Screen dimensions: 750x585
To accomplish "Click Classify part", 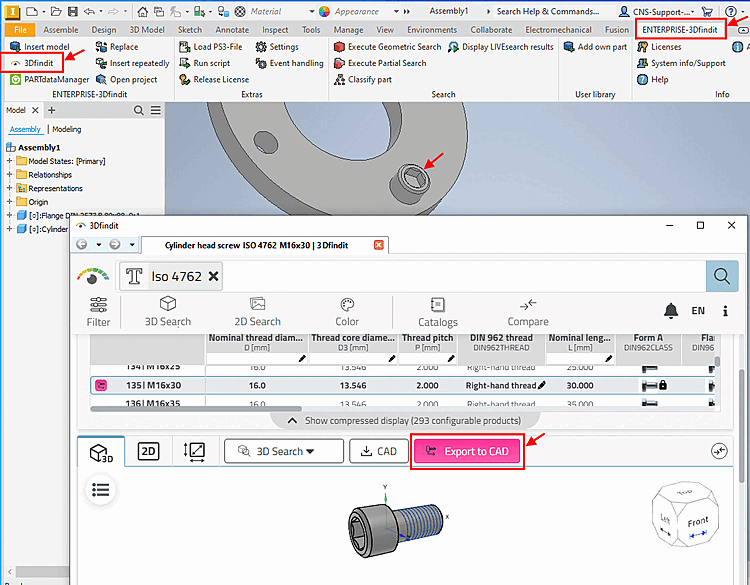I will (x=363, y=79).
